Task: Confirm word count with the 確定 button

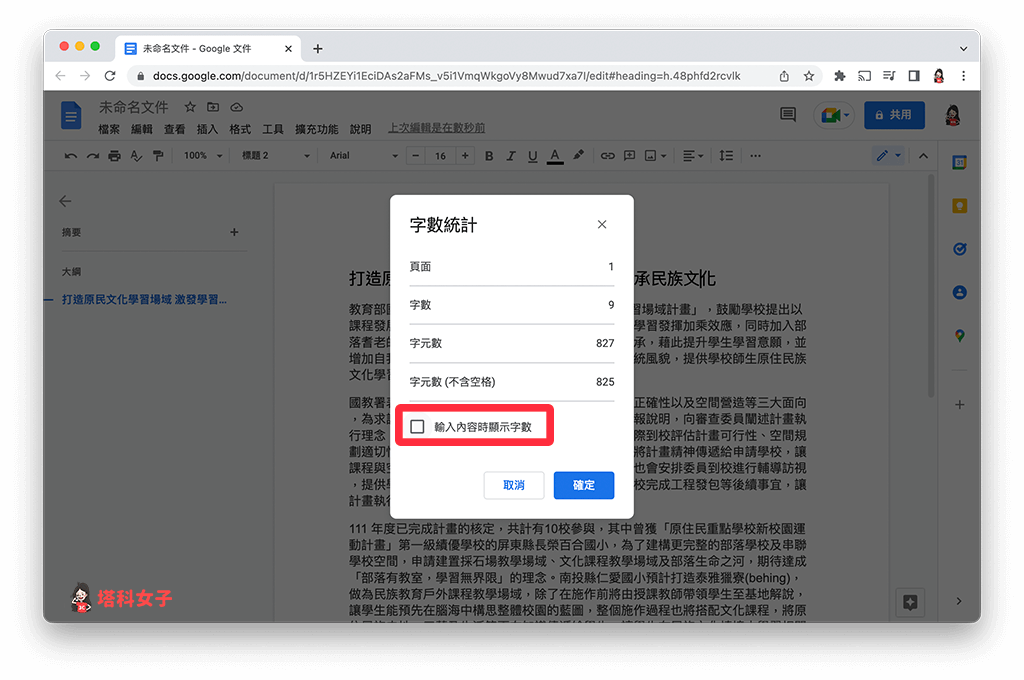Action: [x=583, y=485]
